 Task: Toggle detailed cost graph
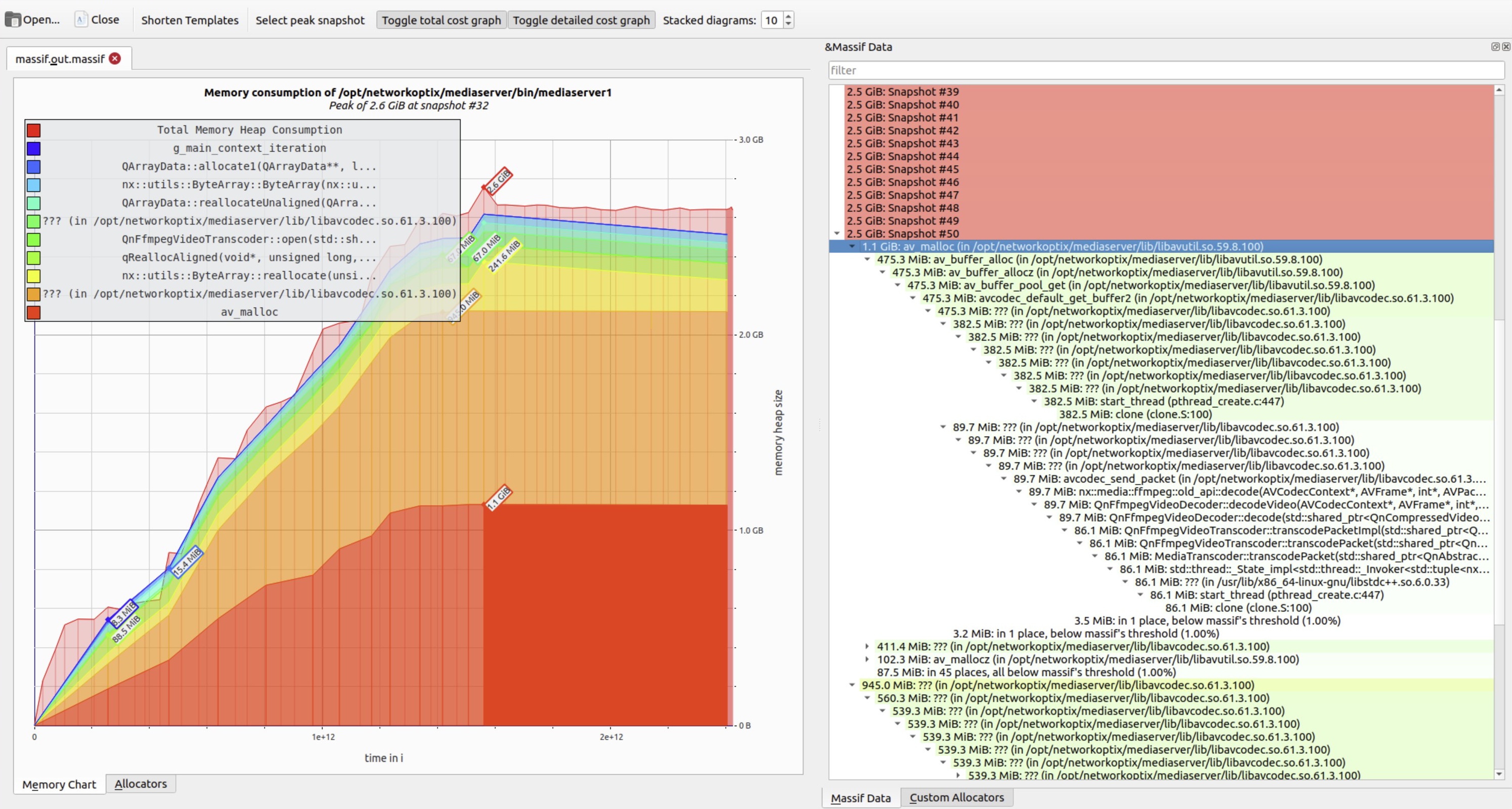coord(581,20)
